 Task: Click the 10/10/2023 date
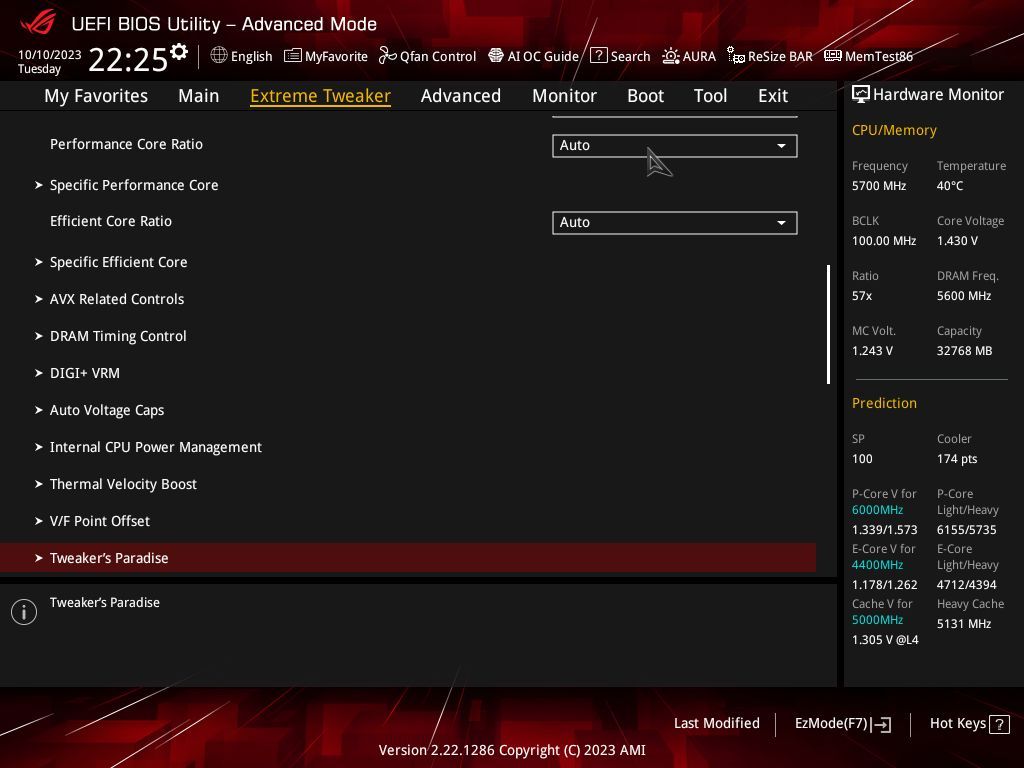coord(50,55)
